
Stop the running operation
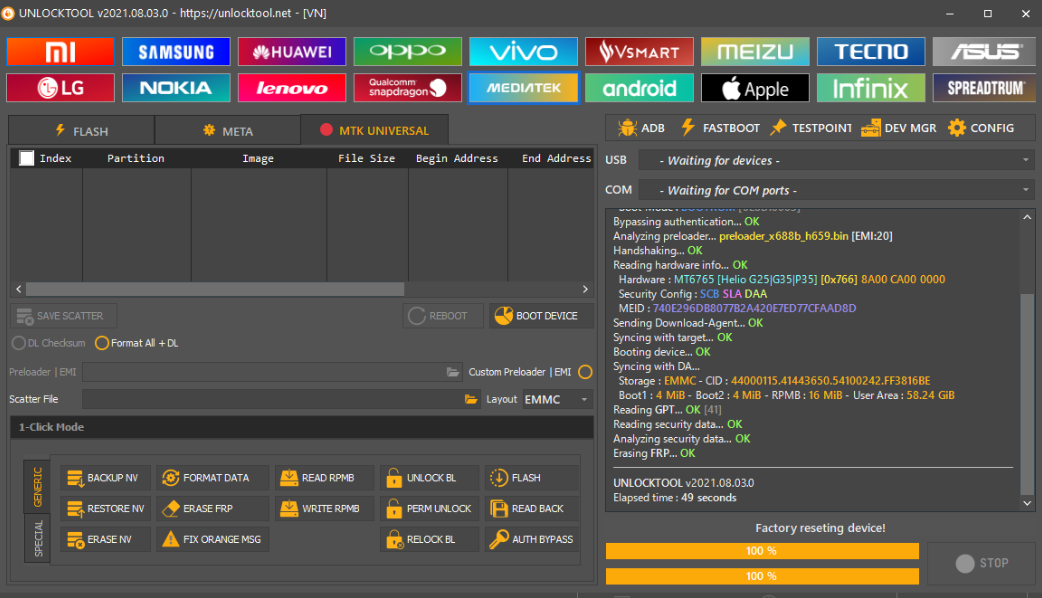982,563
